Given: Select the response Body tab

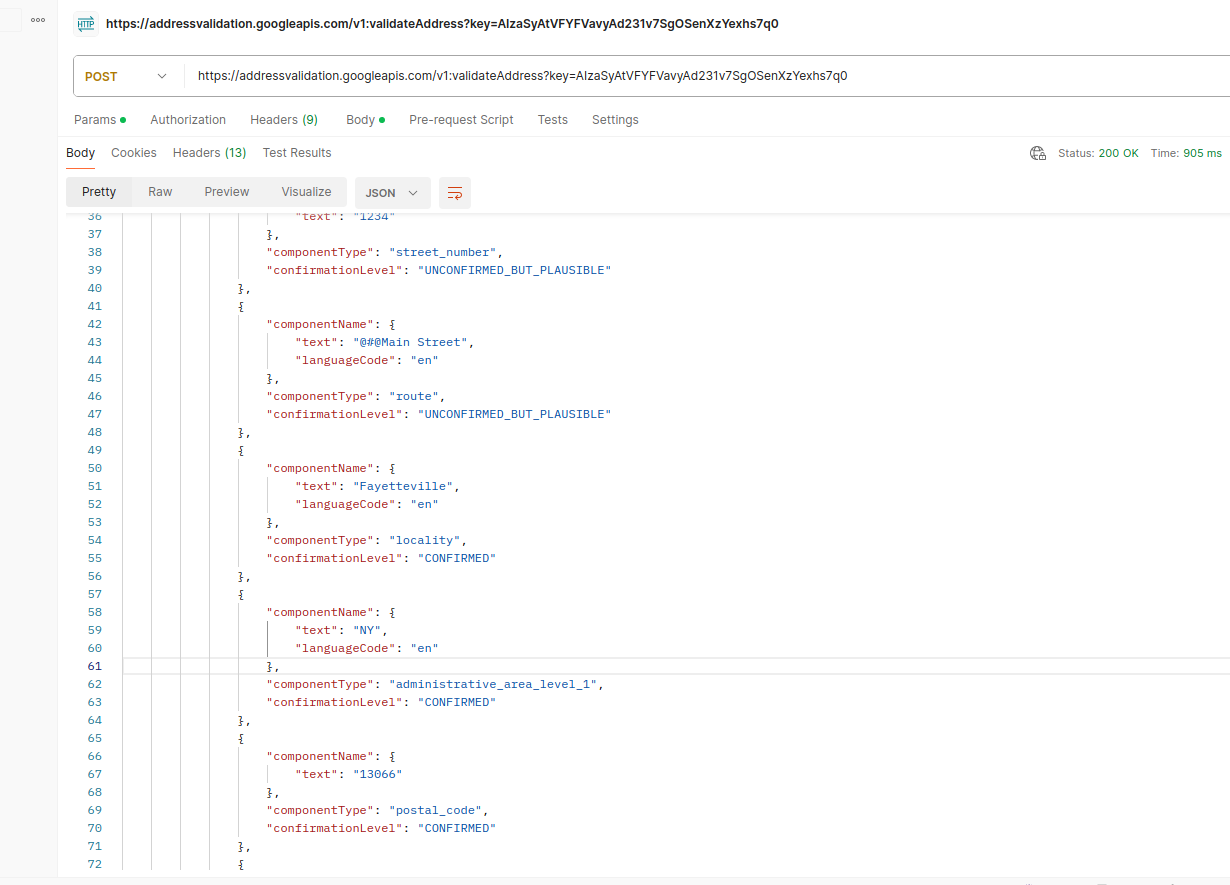Looking at the screenshot, I should tap(80, 153).
